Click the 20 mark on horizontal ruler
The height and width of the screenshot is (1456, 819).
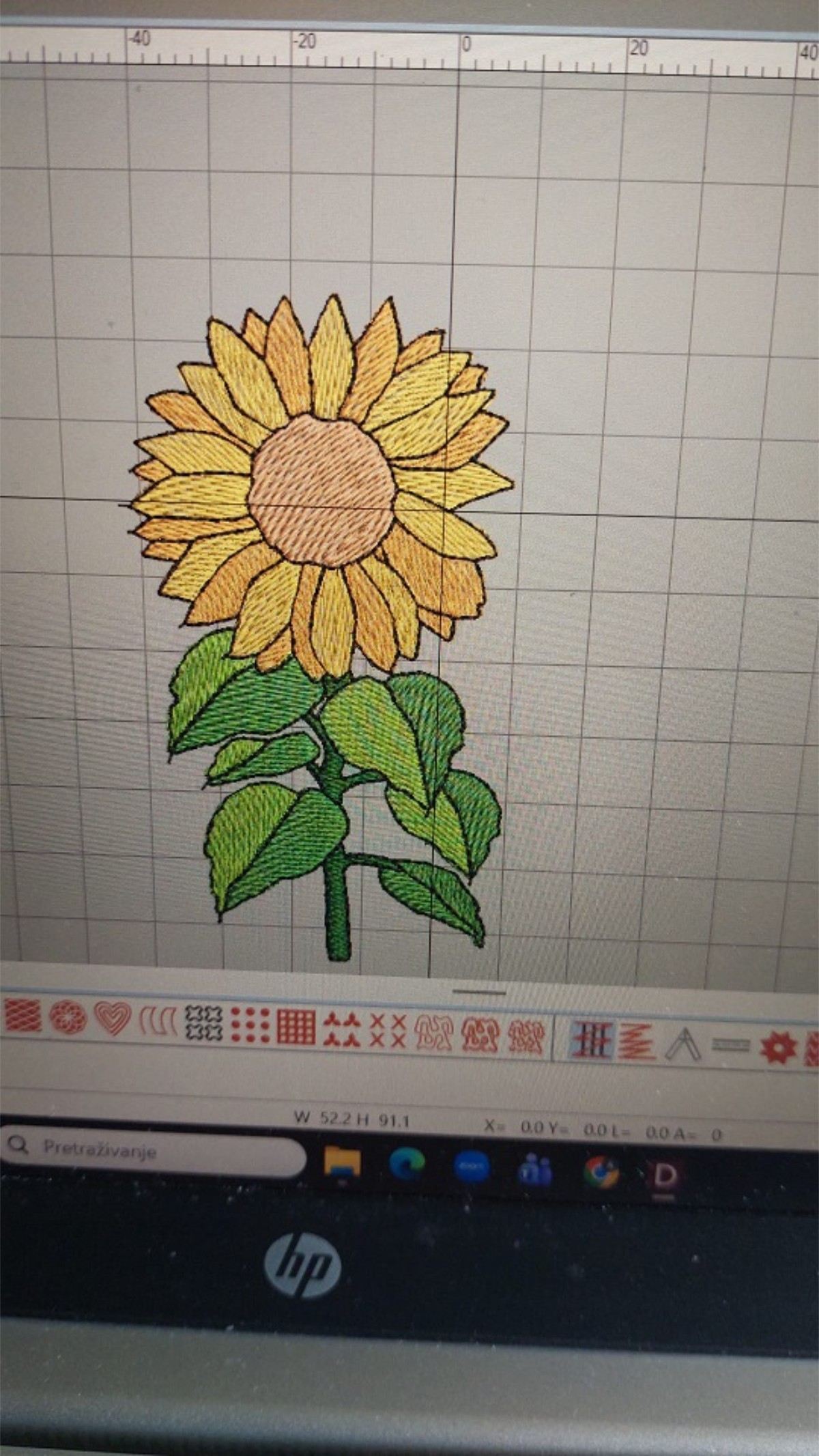pos(639,48)
